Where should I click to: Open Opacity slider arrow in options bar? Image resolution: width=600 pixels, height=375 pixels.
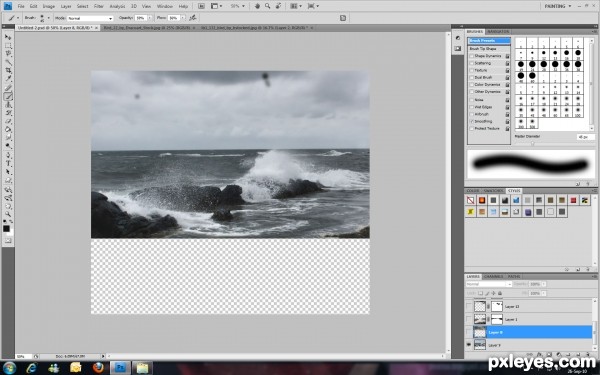coord(149,18)
